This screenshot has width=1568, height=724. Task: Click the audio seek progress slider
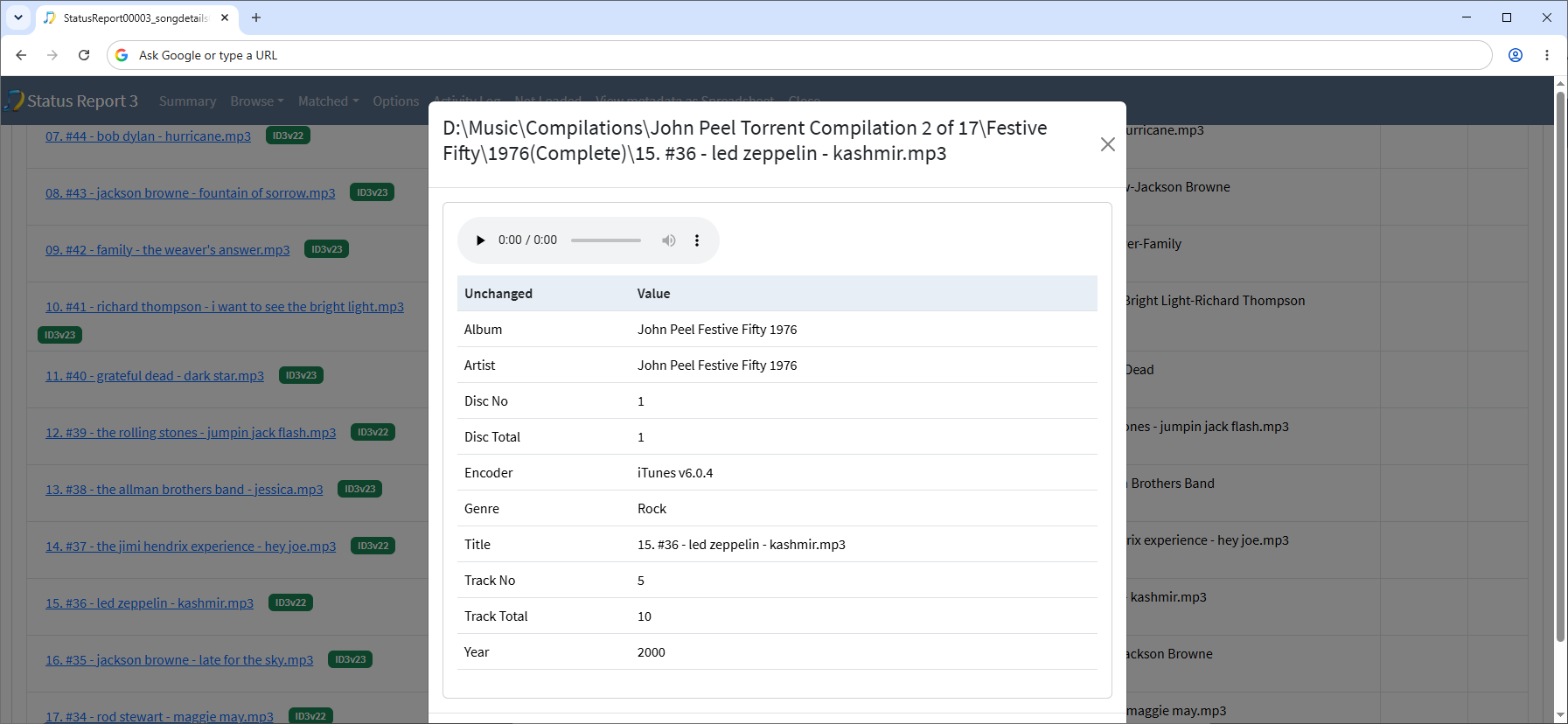tap(606, 240)
